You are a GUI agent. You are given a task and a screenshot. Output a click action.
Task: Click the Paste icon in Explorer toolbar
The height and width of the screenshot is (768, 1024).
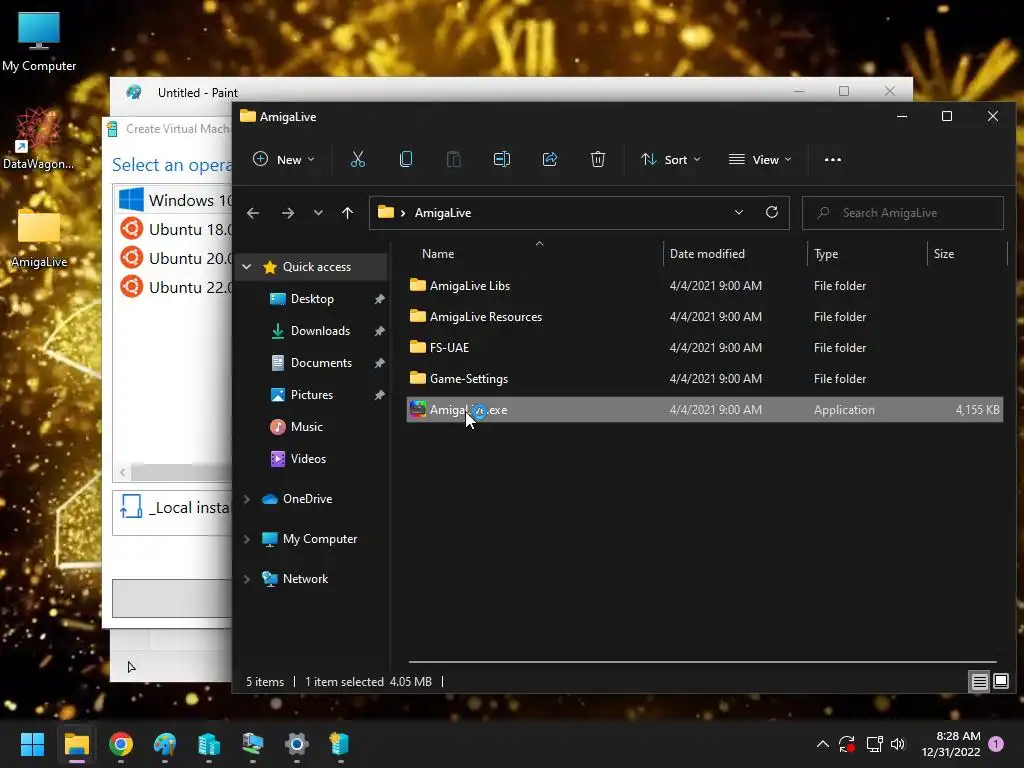pyautogui.click(x=453, y=159)
